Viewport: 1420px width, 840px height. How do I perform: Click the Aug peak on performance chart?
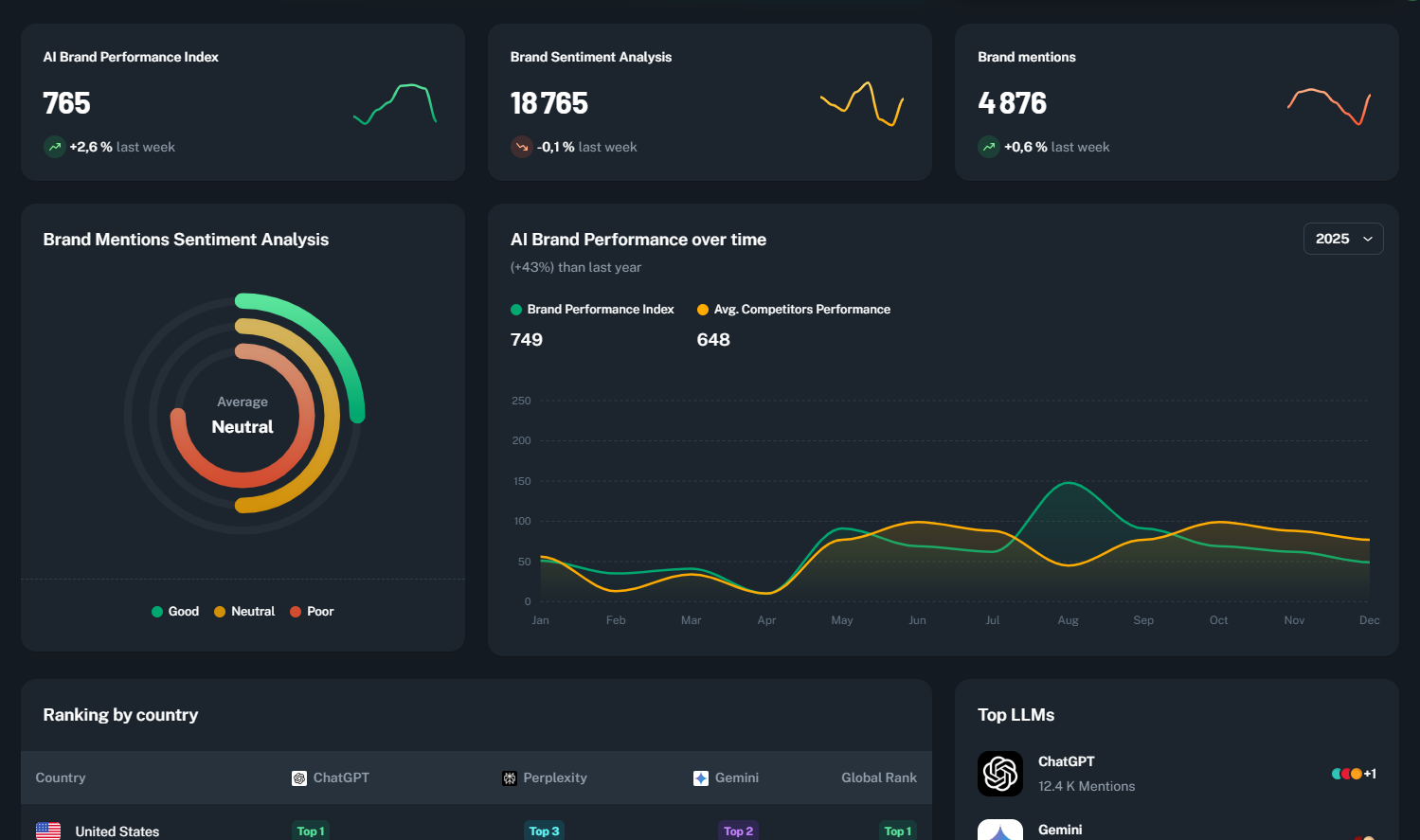1069,483
